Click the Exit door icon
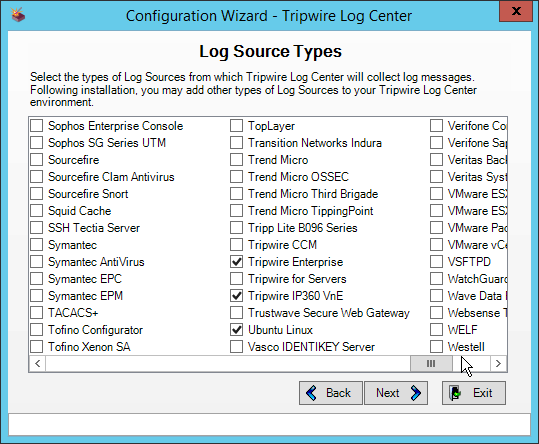The height and width of the screenshot is (444, 539). tap(455, 393)
